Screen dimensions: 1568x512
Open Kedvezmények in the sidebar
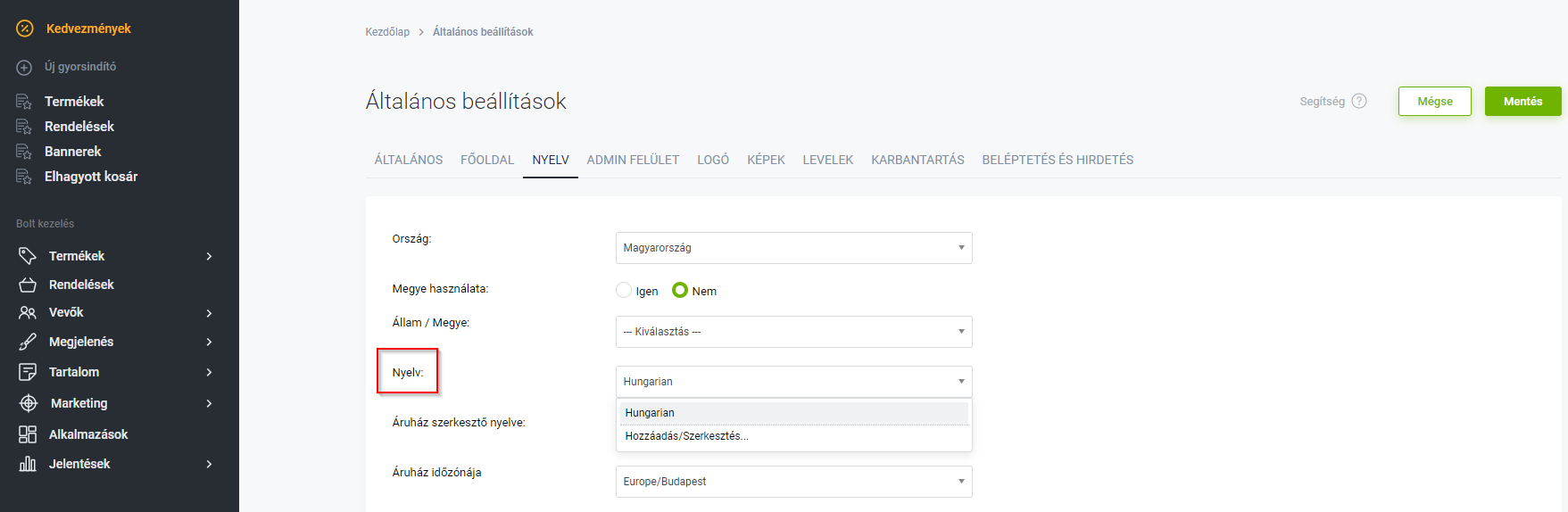point(88,29)
